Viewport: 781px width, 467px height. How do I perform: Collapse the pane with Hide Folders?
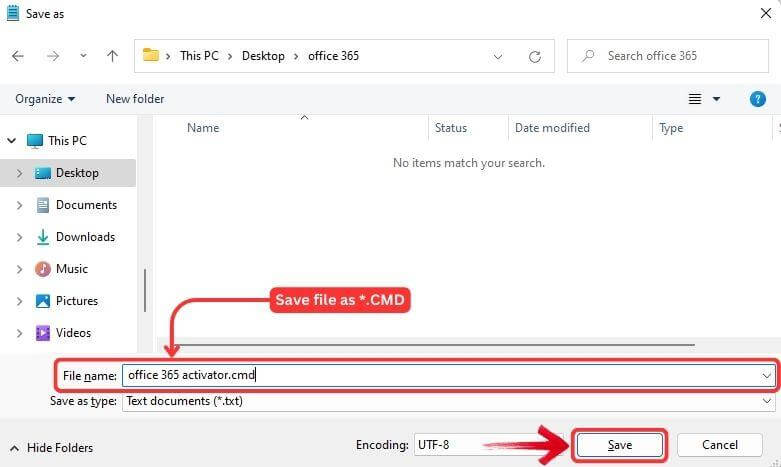coord(51,448)
